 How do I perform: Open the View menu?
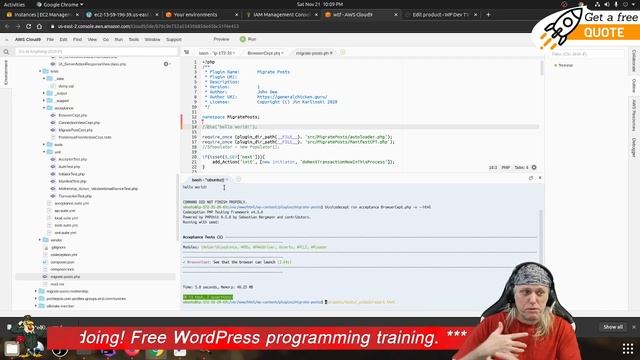pyautogui.click(x=92, y=40)
